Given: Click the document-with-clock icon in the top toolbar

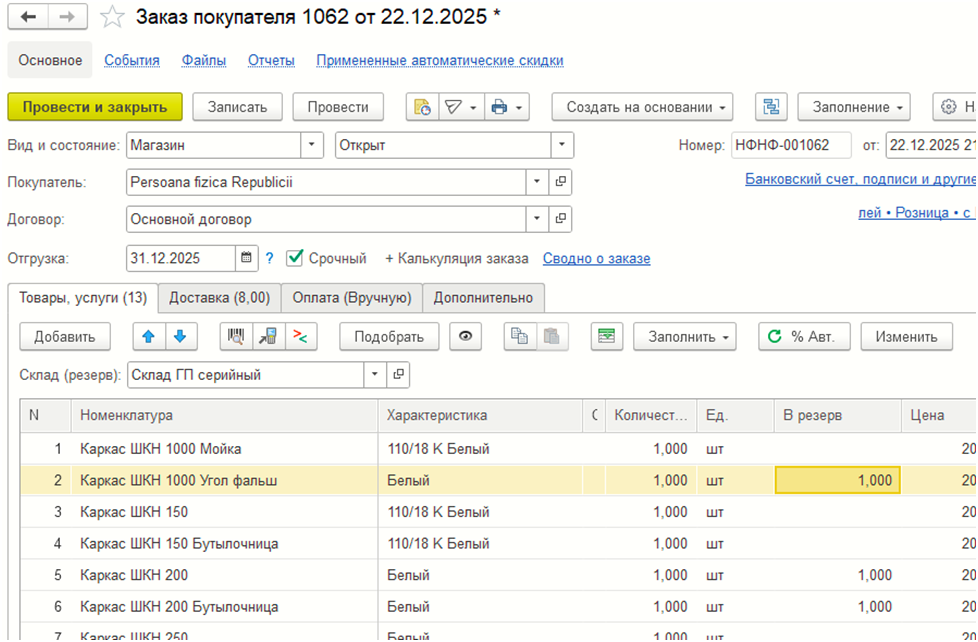Looking at the screenshot, I should (x=422, y=107).
